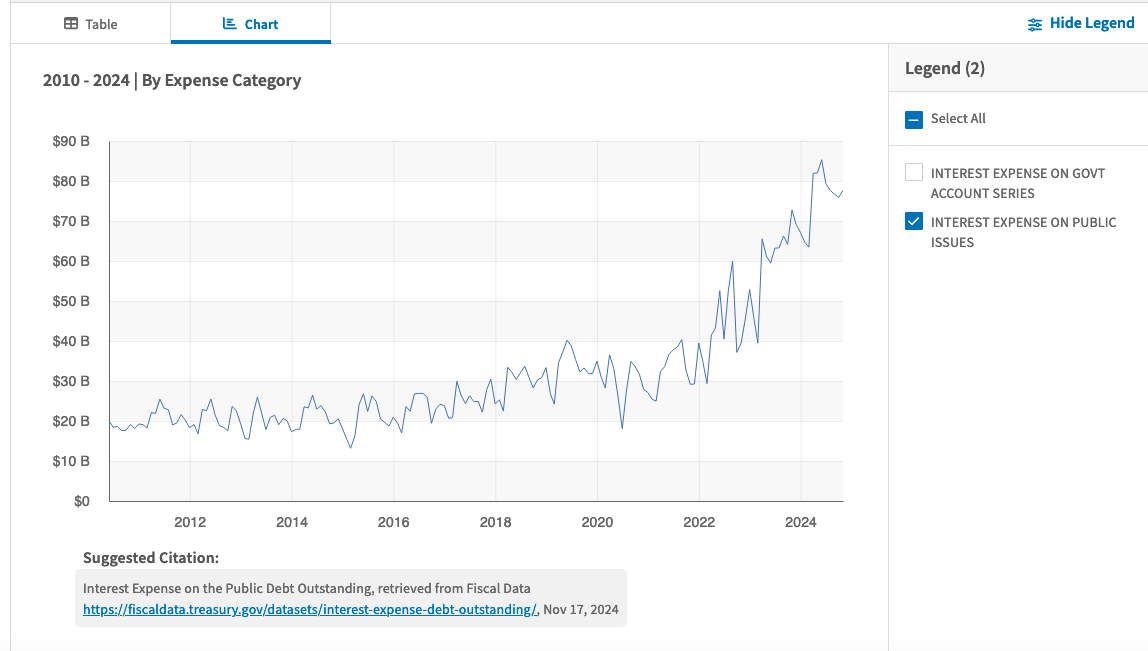Open the fiscaldata.treasury.gov citation link
Screen dimensions: 1148x651
pos(310,609)
